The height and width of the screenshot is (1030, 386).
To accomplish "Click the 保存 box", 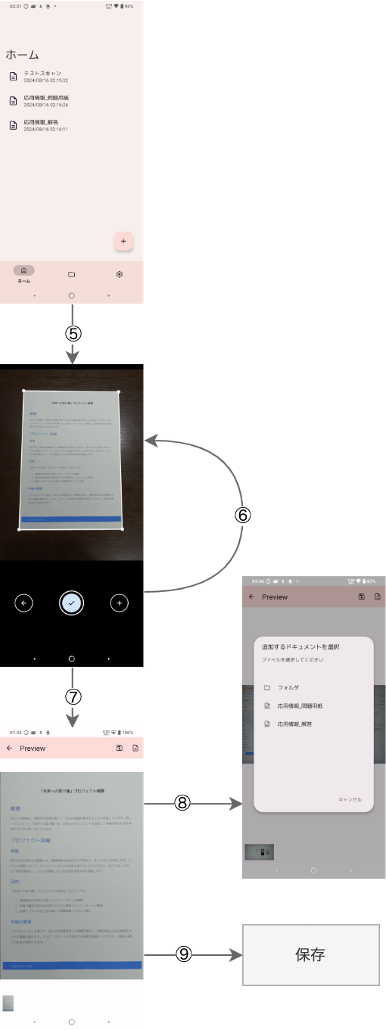I will coord(311,954).
